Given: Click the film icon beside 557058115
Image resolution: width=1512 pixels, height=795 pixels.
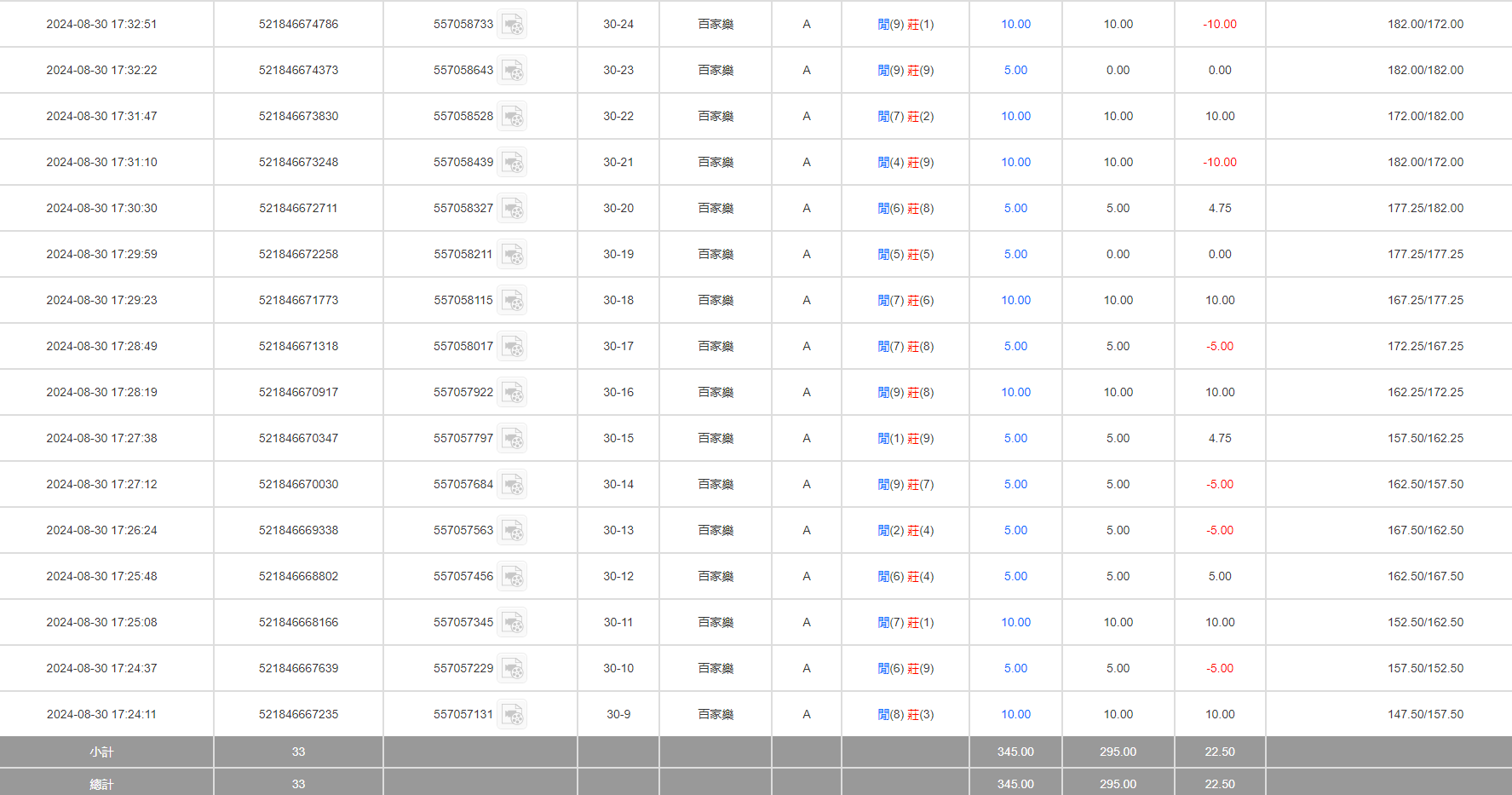Looking at the screenshot, I should tap(512, 301).
